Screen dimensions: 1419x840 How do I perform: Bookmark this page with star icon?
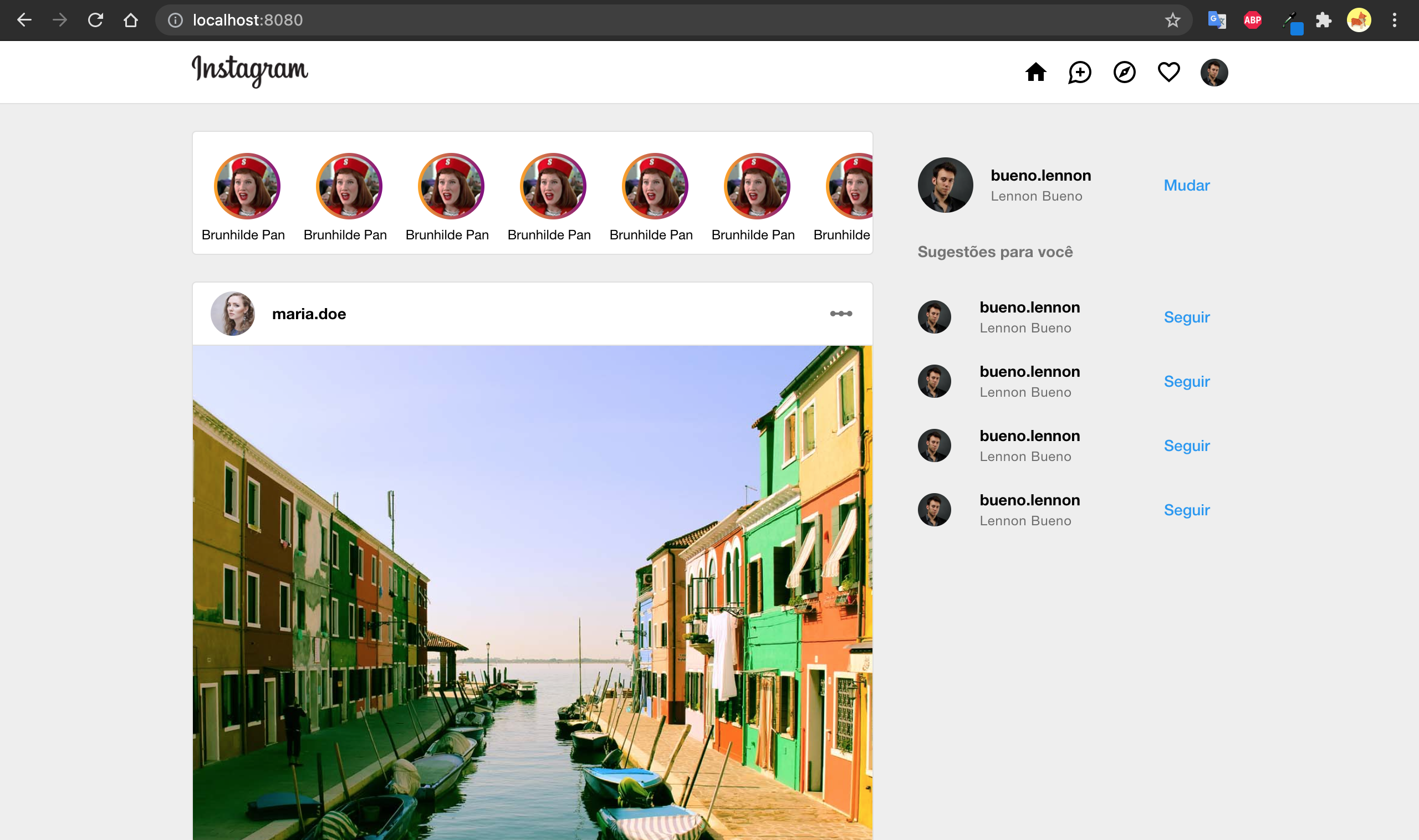pyautogui.click(x=1172, y=21)
